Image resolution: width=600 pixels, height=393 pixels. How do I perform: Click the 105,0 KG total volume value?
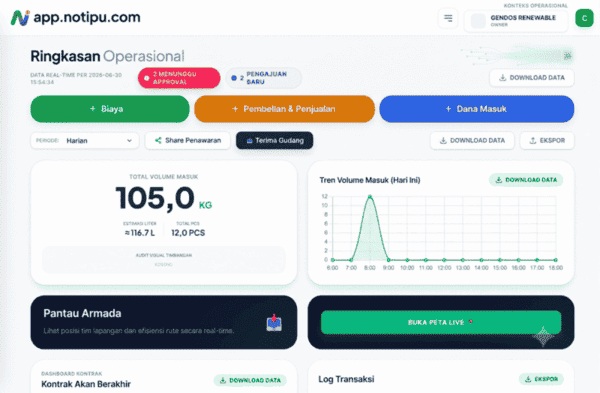click(163, 199)
